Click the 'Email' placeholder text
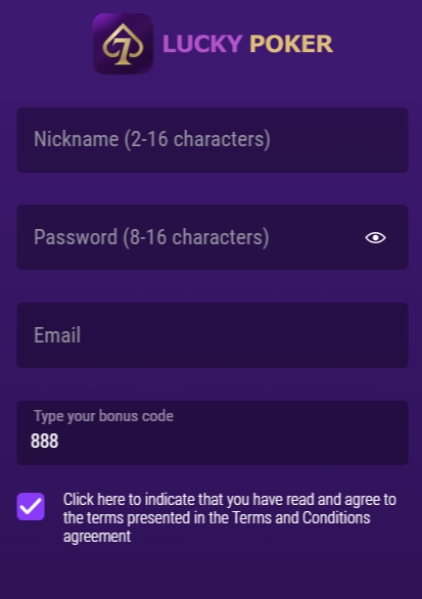422x599 pixels. (57, 335)
